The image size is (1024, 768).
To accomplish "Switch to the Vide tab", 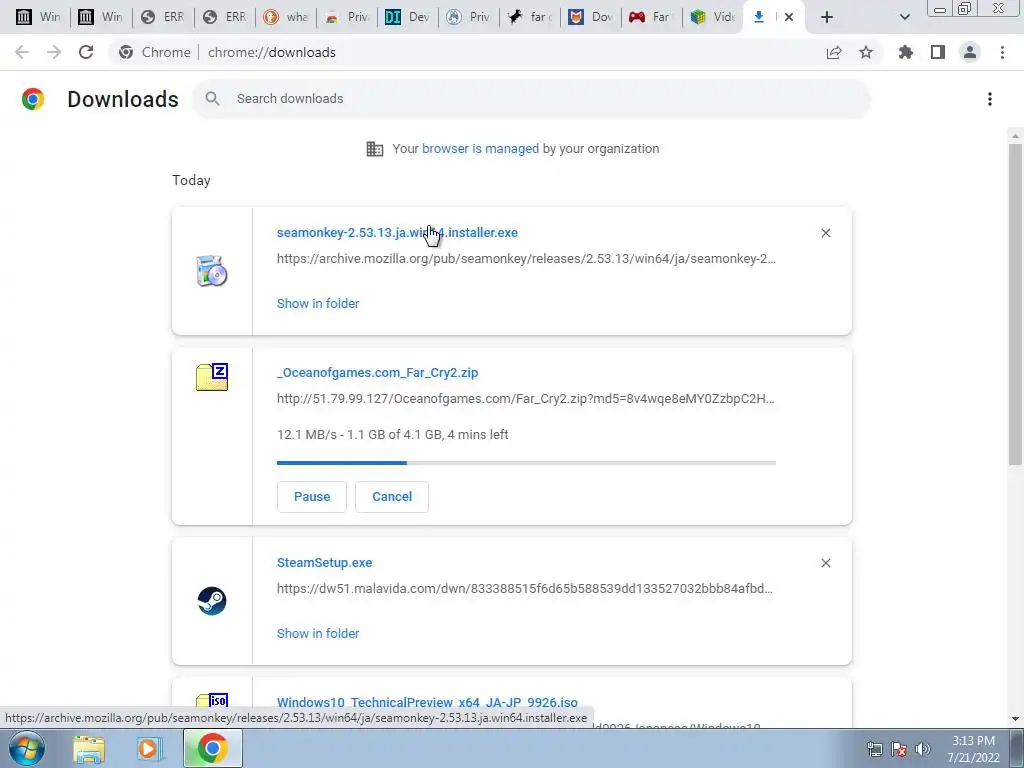I will tap(712, 17).
